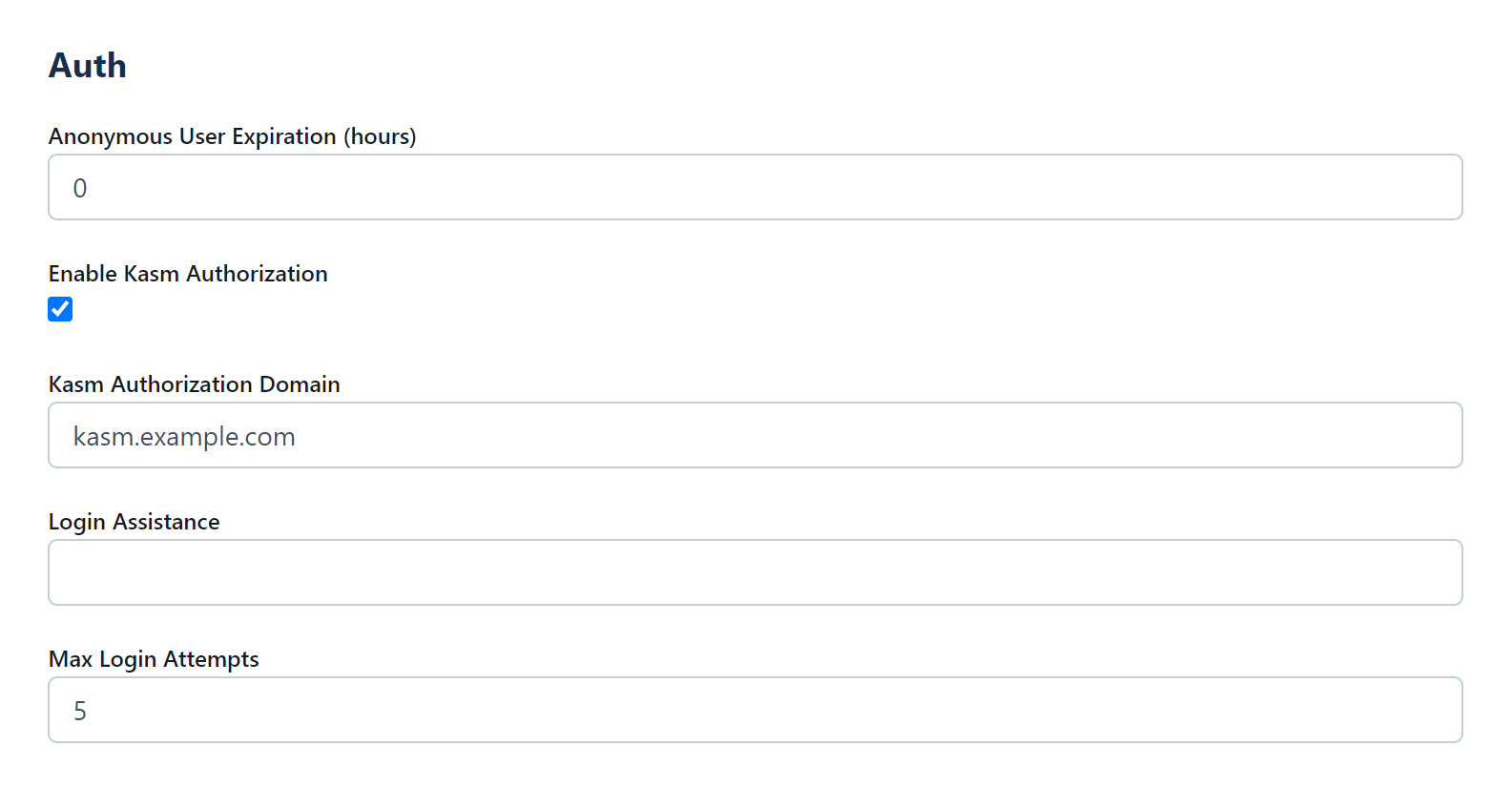The width and height of the screenshot is (1512, 787).
Task: Uncheck the Enable Kasm Authorization checkbox
Action: [x=60, y=309]
